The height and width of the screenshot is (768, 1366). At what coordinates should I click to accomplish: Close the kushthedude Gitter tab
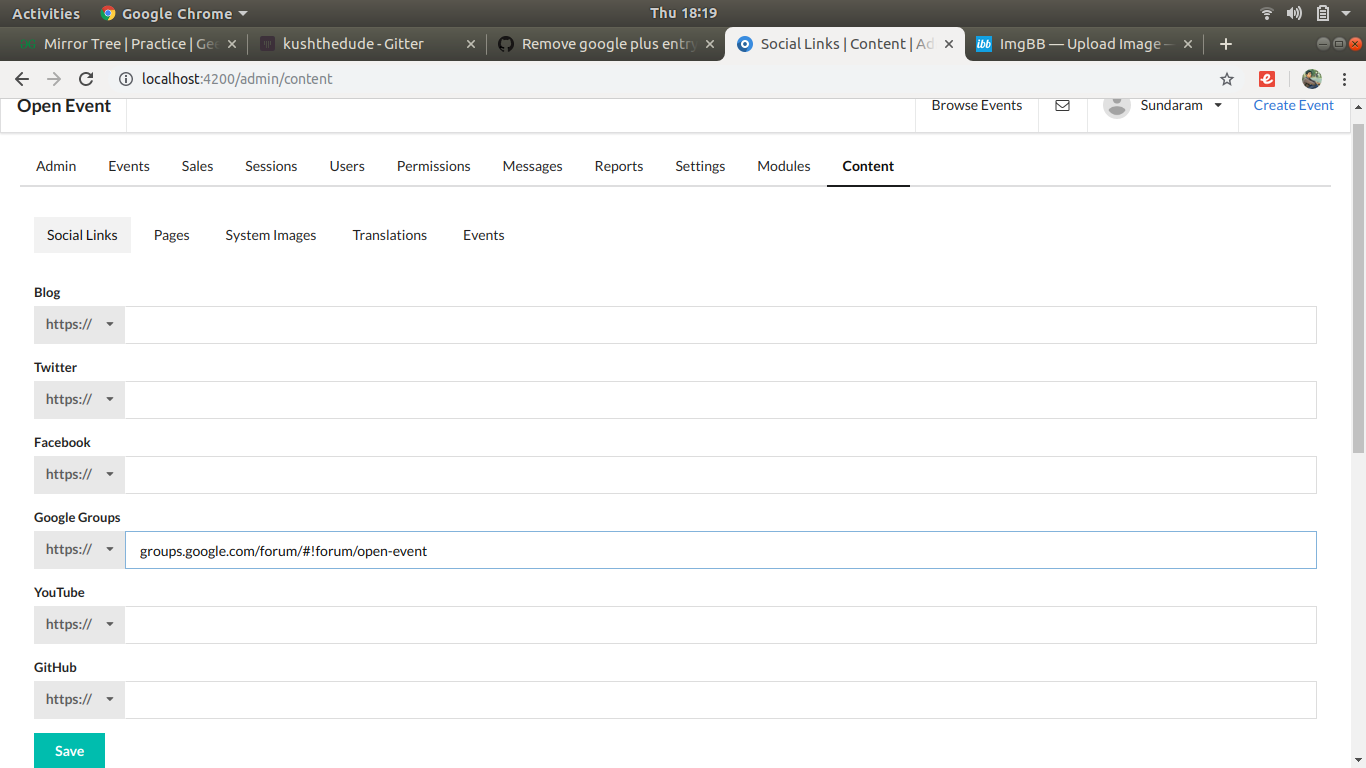click(471, 44)
